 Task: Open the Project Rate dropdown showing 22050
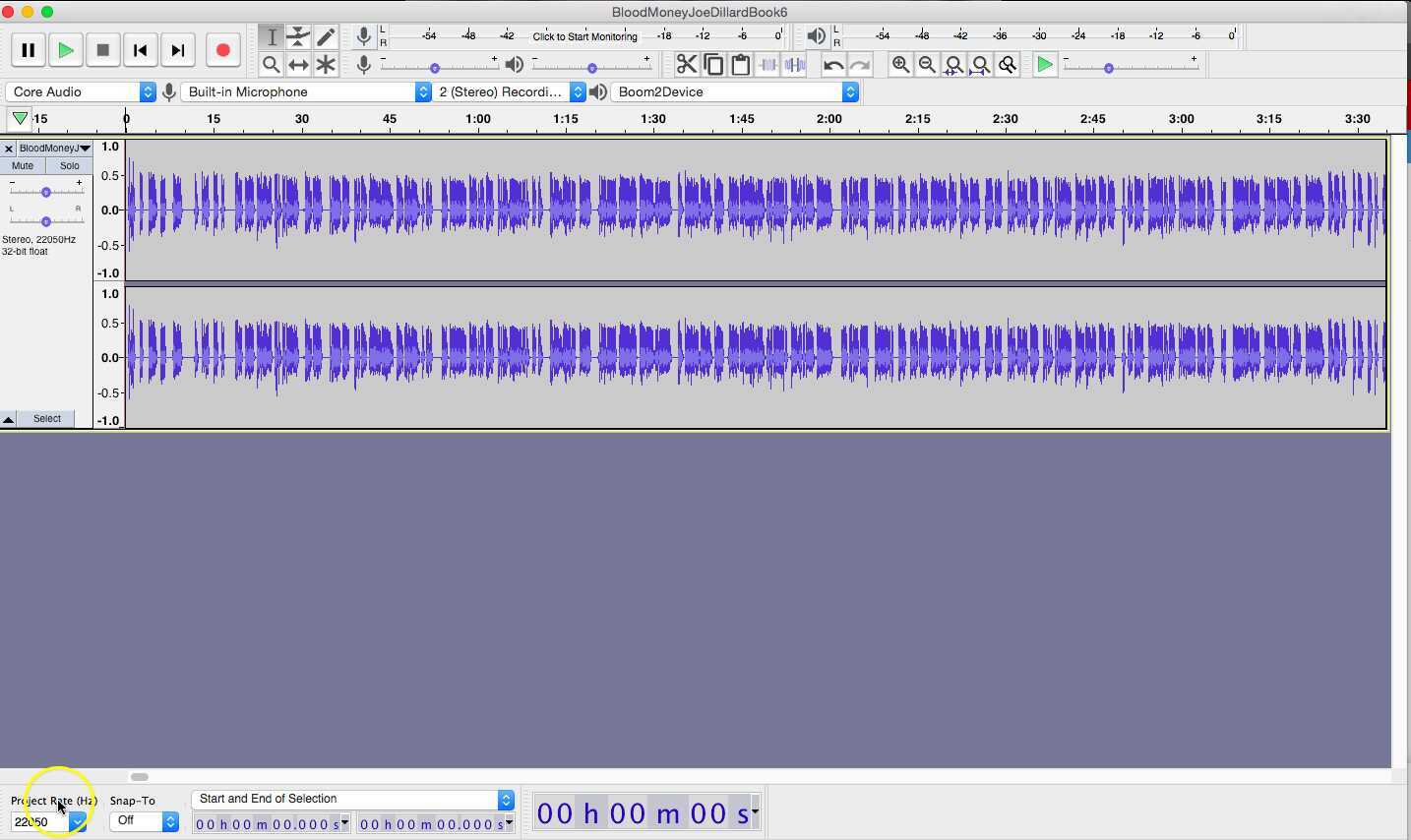click(78, 822)
